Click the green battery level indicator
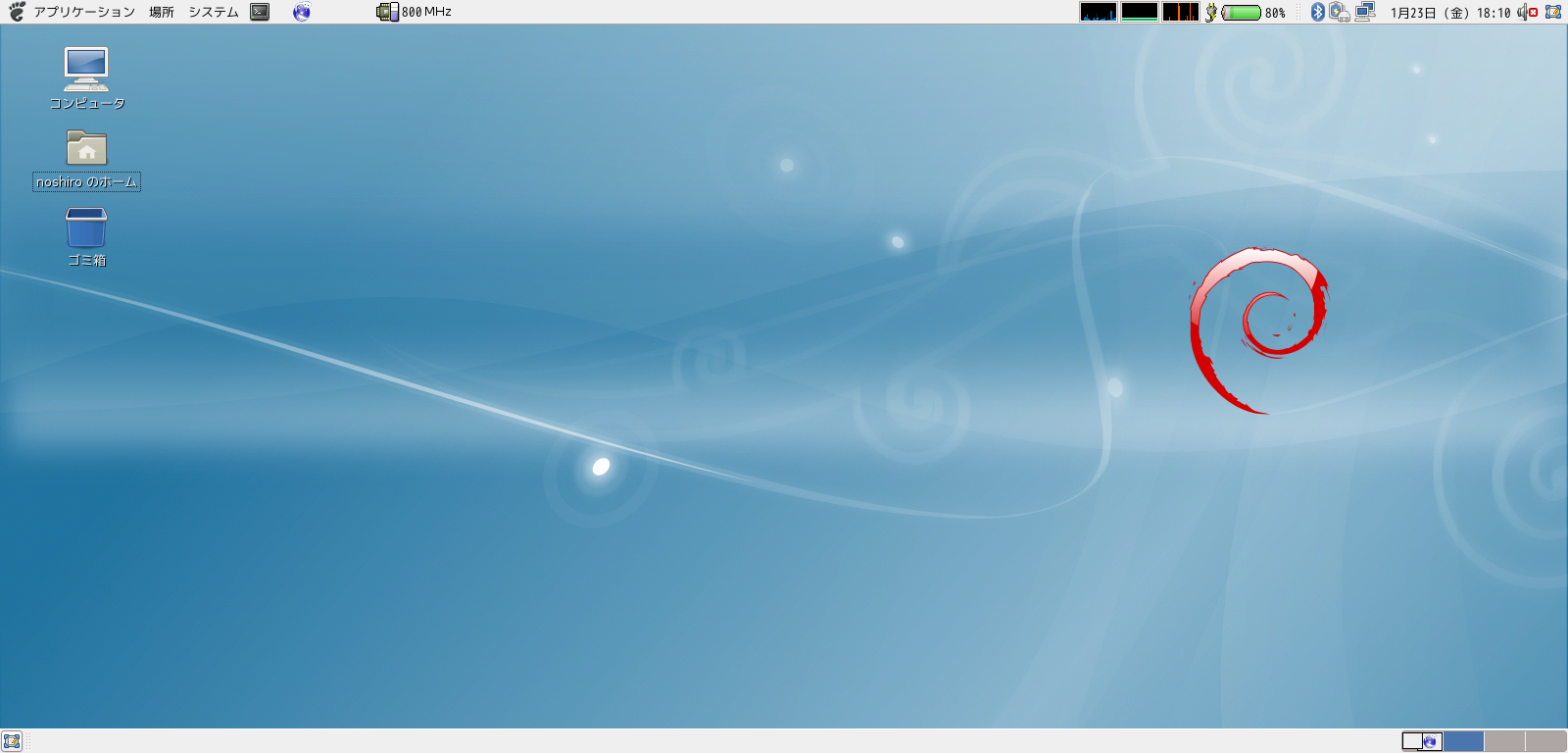This screenshot has height=753, width=1568. [1241, 13]
